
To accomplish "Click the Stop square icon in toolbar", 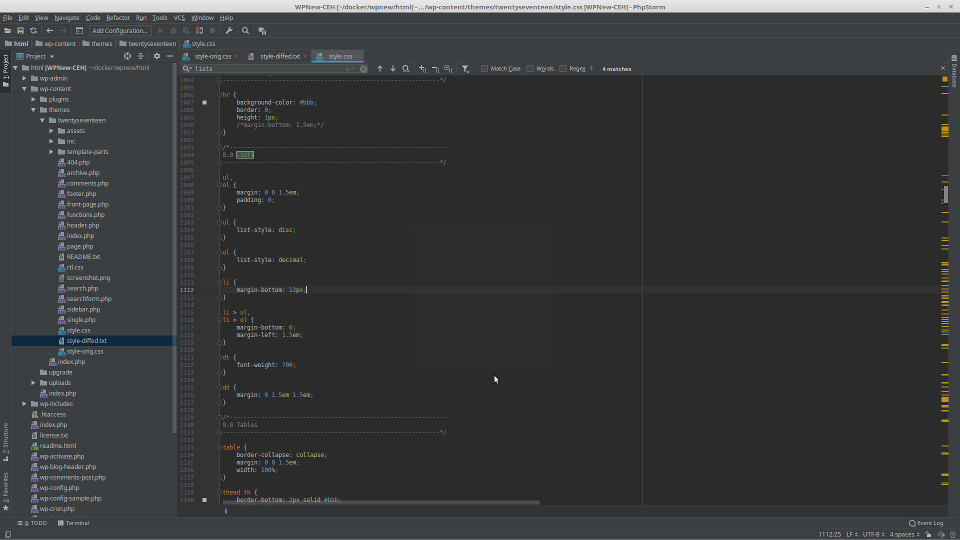I will coord(212,31).
